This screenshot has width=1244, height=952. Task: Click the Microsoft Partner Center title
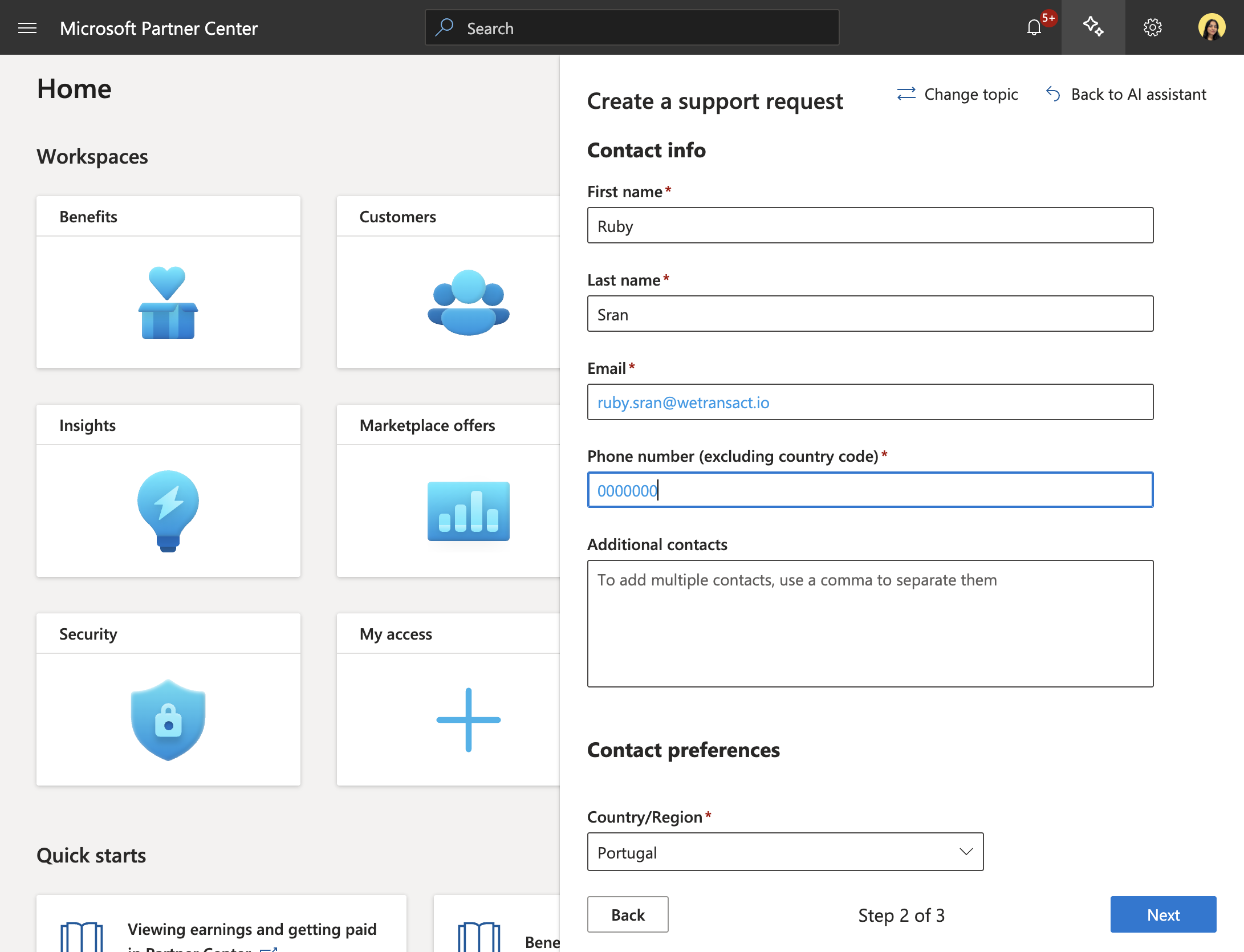[x=158, y=28]
